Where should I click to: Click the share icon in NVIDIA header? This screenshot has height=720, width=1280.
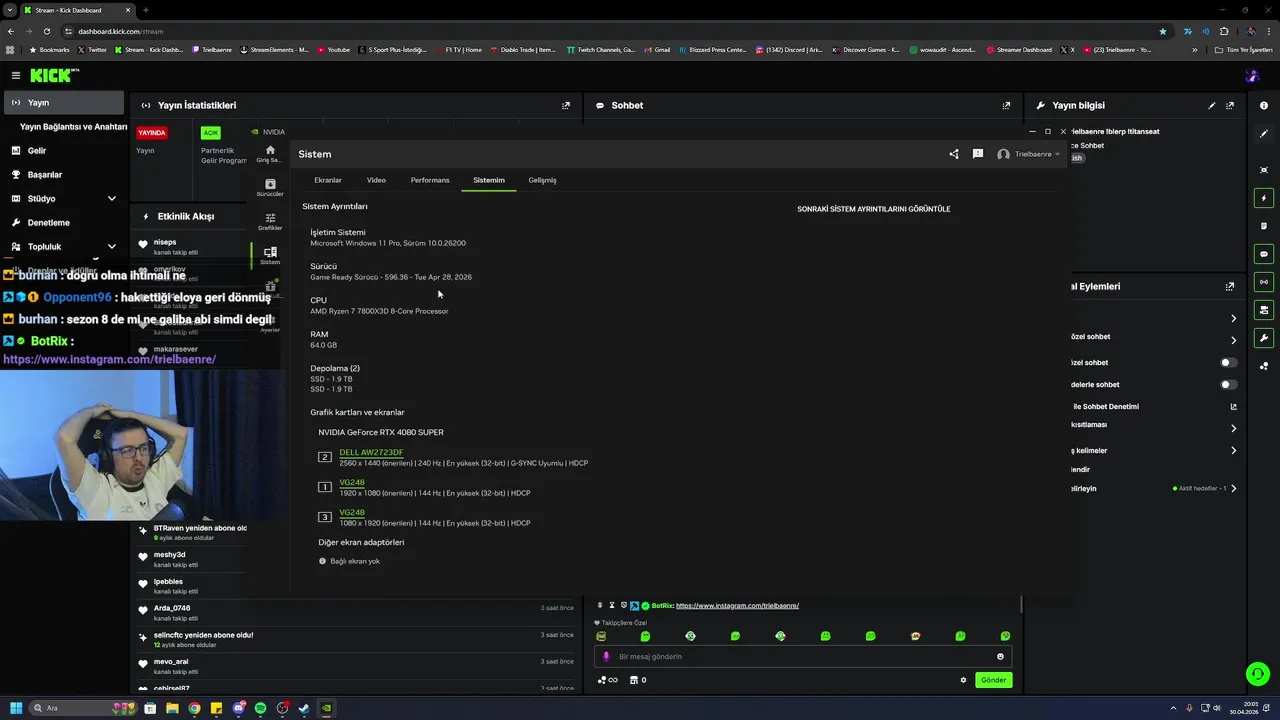pyautogui.click(x=953, y=154)
